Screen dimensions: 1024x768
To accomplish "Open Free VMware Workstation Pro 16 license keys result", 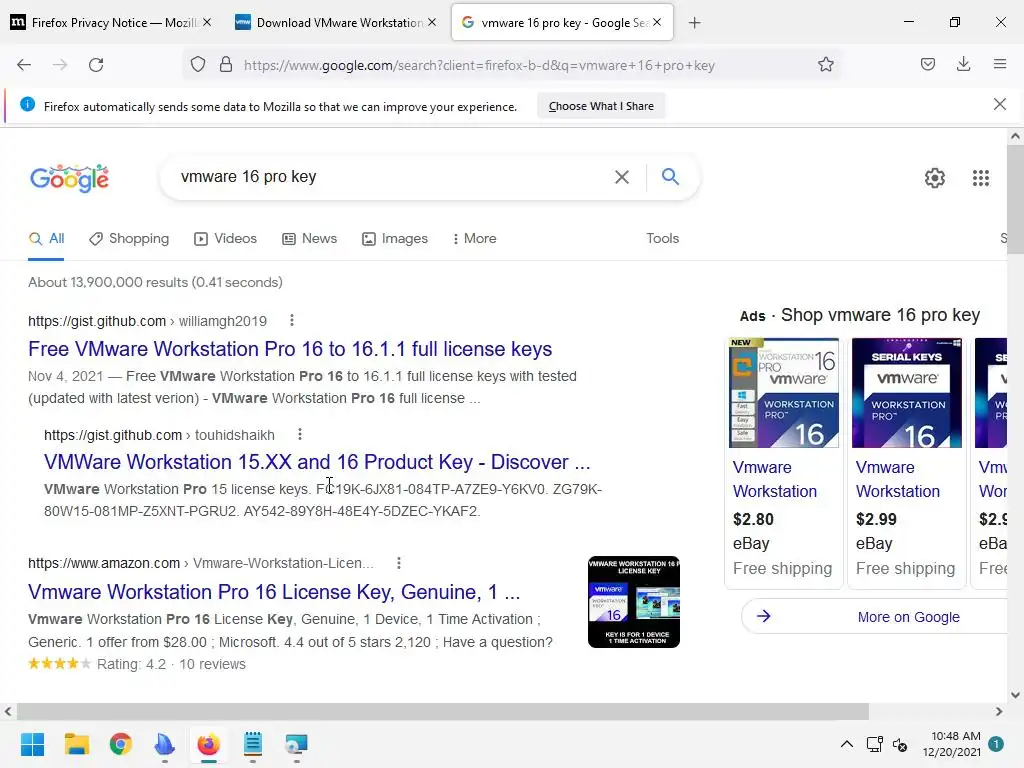I will pyautogui.click(x=290, y=349).
